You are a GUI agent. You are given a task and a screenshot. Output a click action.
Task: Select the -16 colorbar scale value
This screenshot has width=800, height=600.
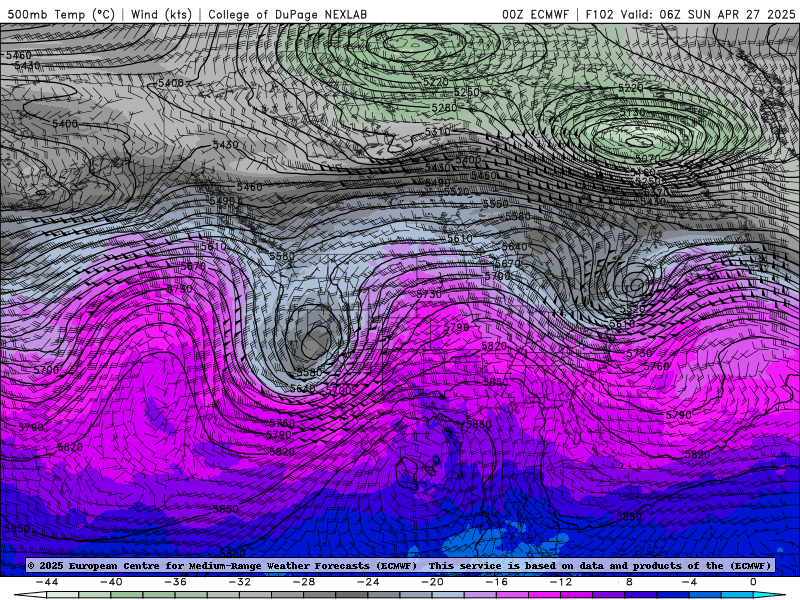pos(497,582)
